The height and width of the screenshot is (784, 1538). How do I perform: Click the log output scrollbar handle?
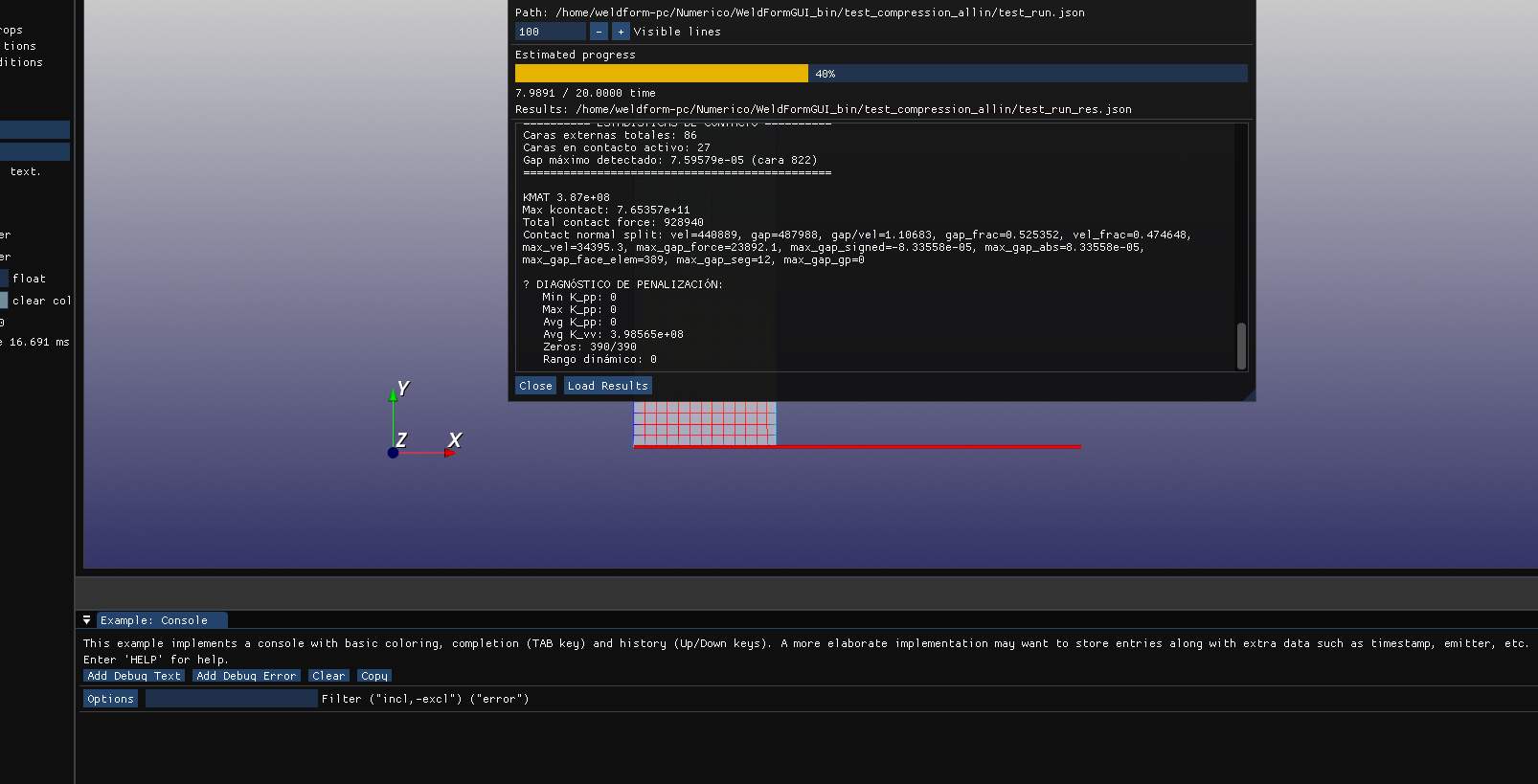[x=1241, y=346]
